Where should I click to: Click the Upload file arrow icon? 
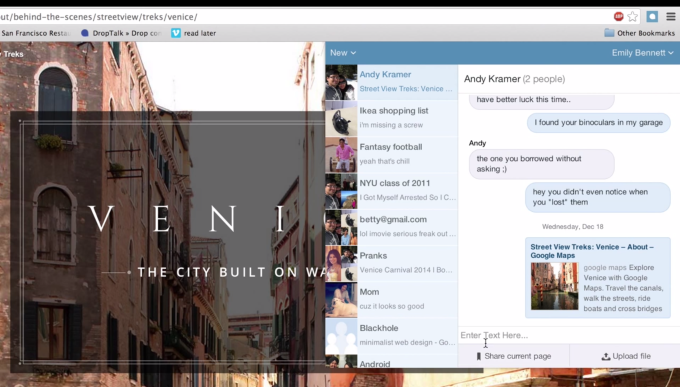pyautogui.click(x=605, y=356)
